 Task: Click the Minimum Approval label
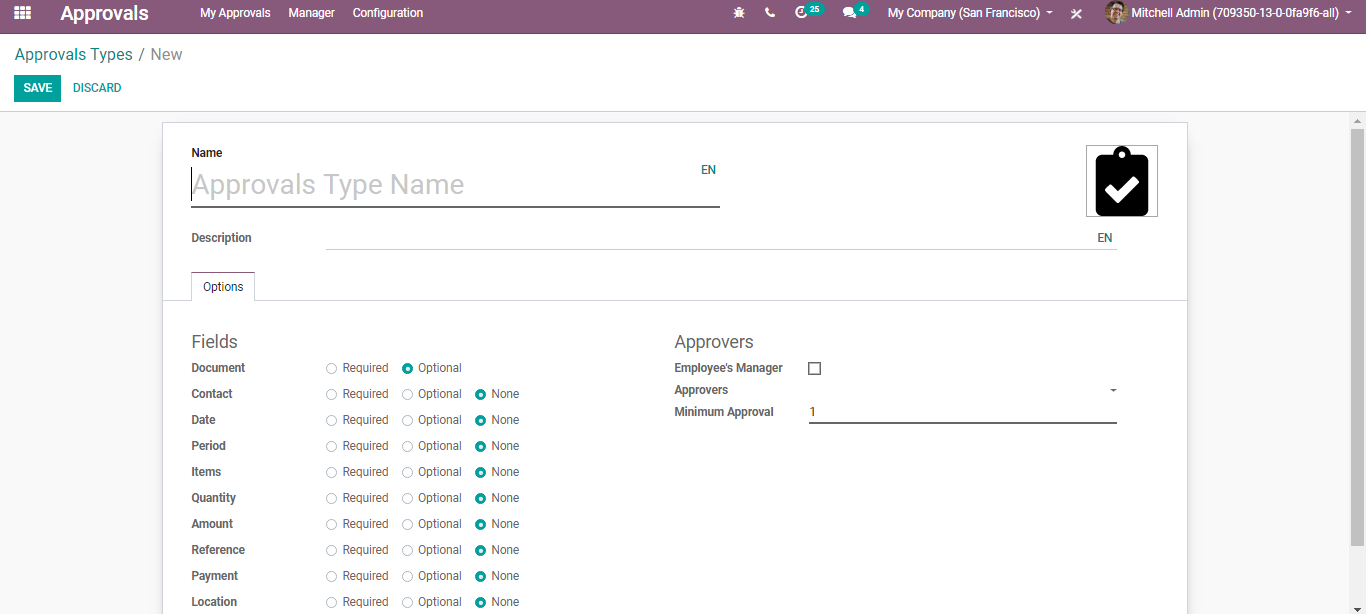(724, 412)
